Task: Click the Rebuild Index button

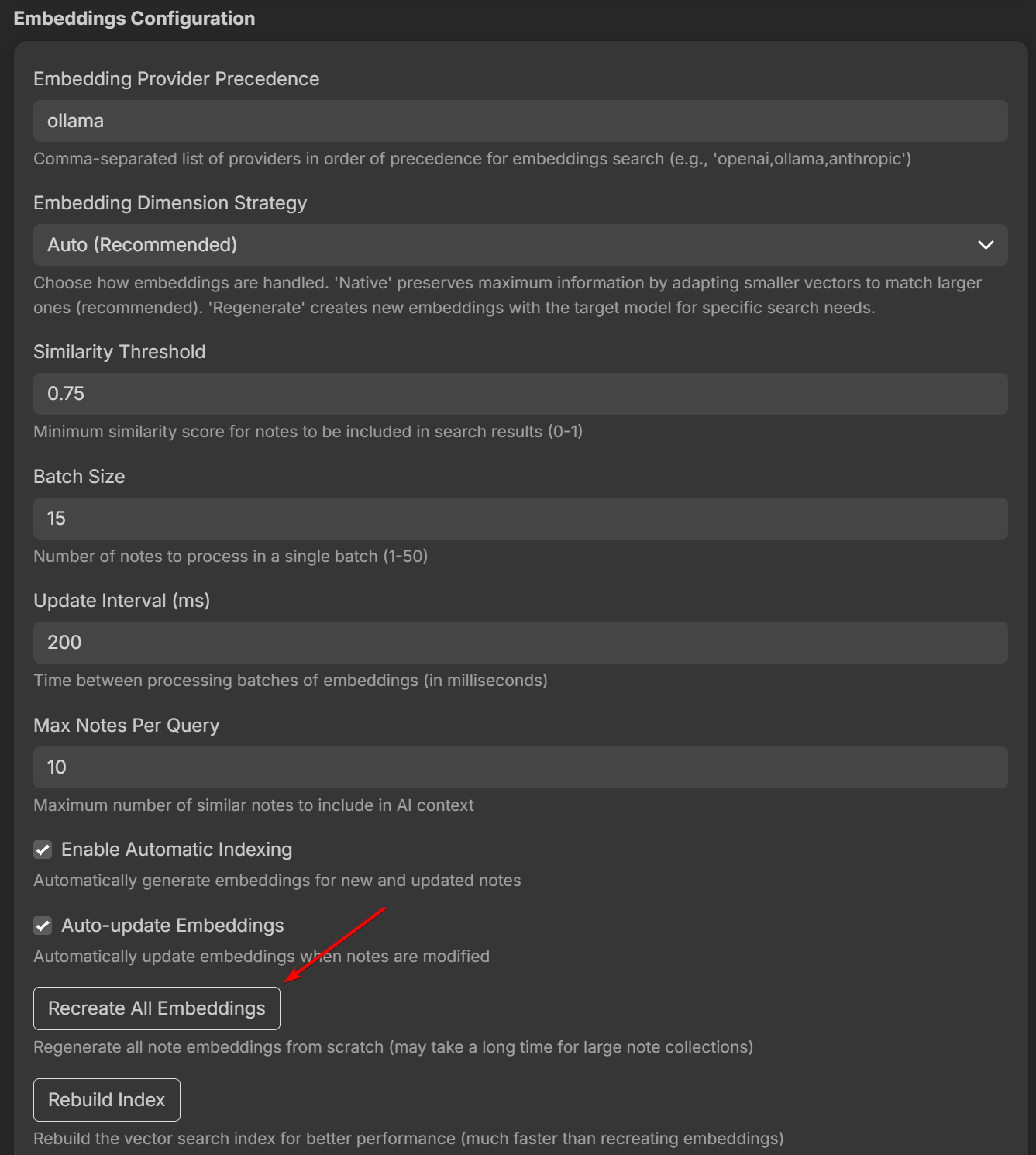Action: click(x=107, y=1099)
